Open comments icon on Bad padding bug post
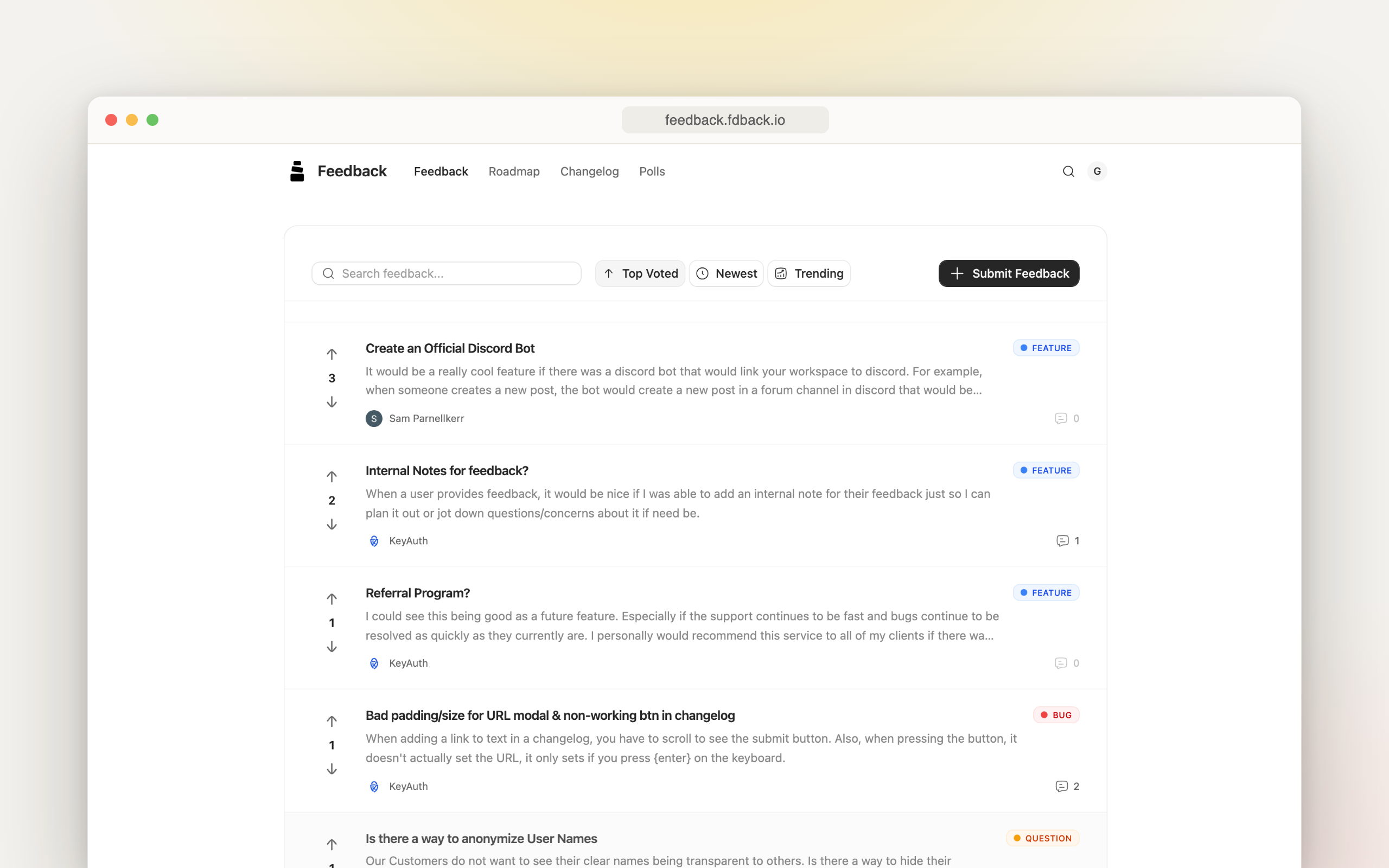Viewport: 1389px width, 868px height. [x=1061, y=786]
